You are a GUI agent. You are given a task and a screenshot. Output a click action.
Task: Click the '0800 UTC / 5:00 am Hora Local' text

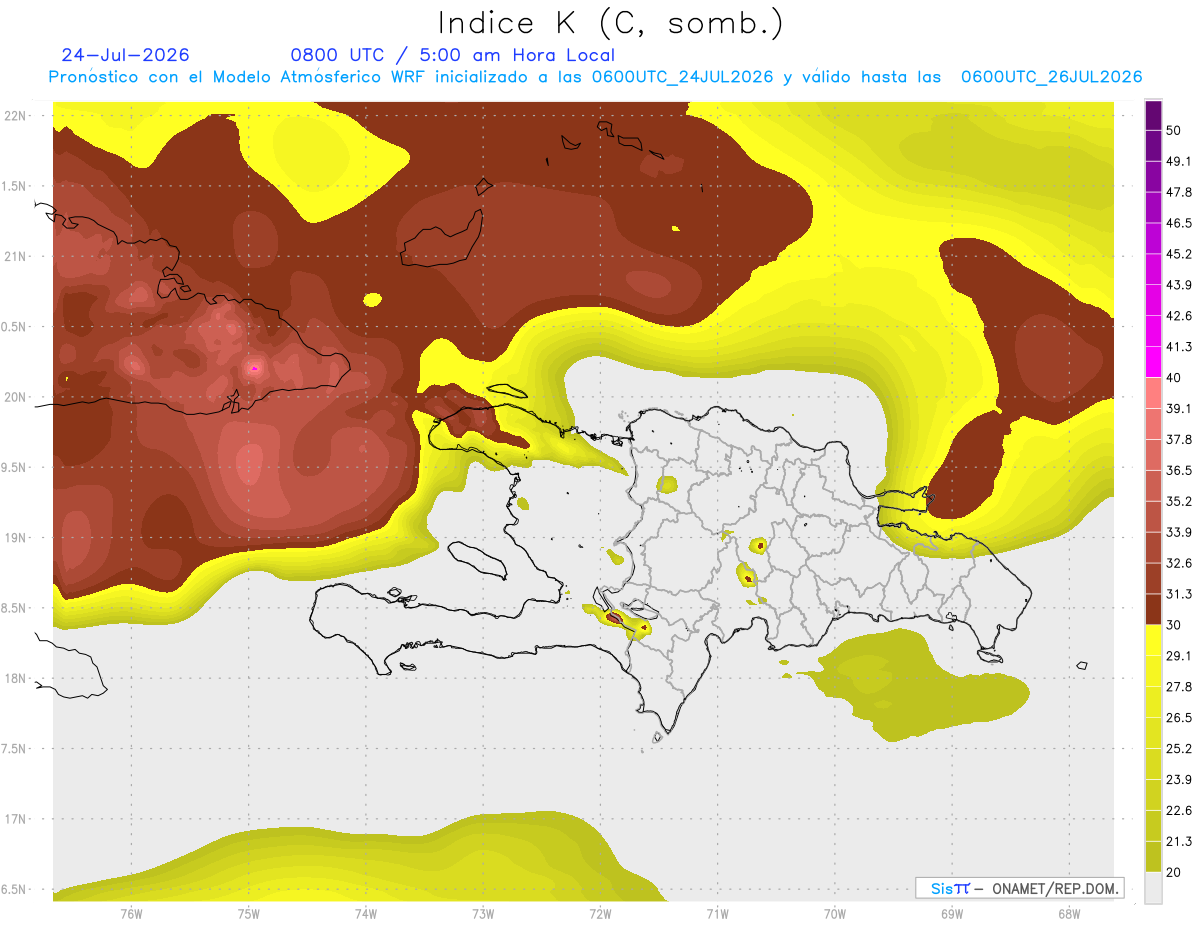[x=452, y=55]
